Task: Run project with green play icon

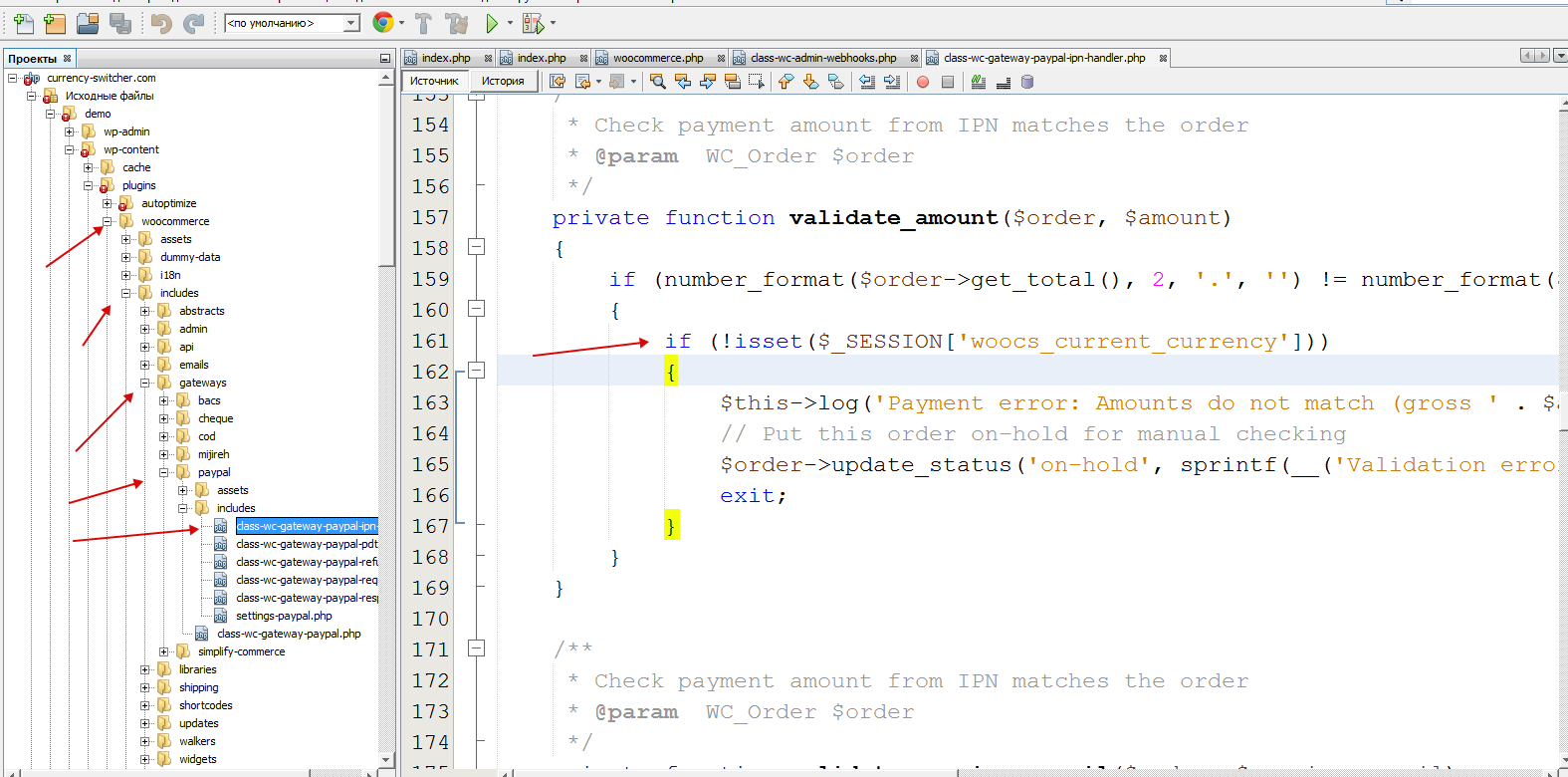Action: [x=492, y=22]
